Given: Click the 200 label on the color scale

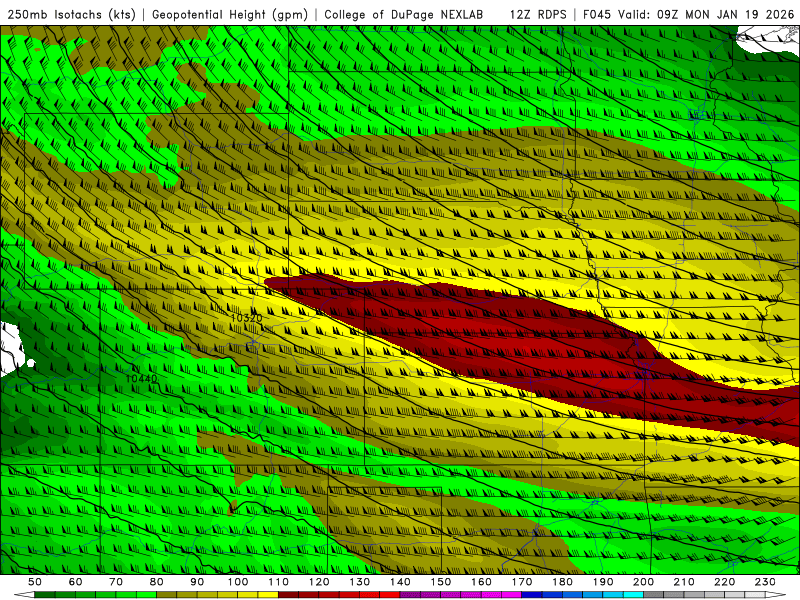Looking at the screenshot, I should coord(643,582).
